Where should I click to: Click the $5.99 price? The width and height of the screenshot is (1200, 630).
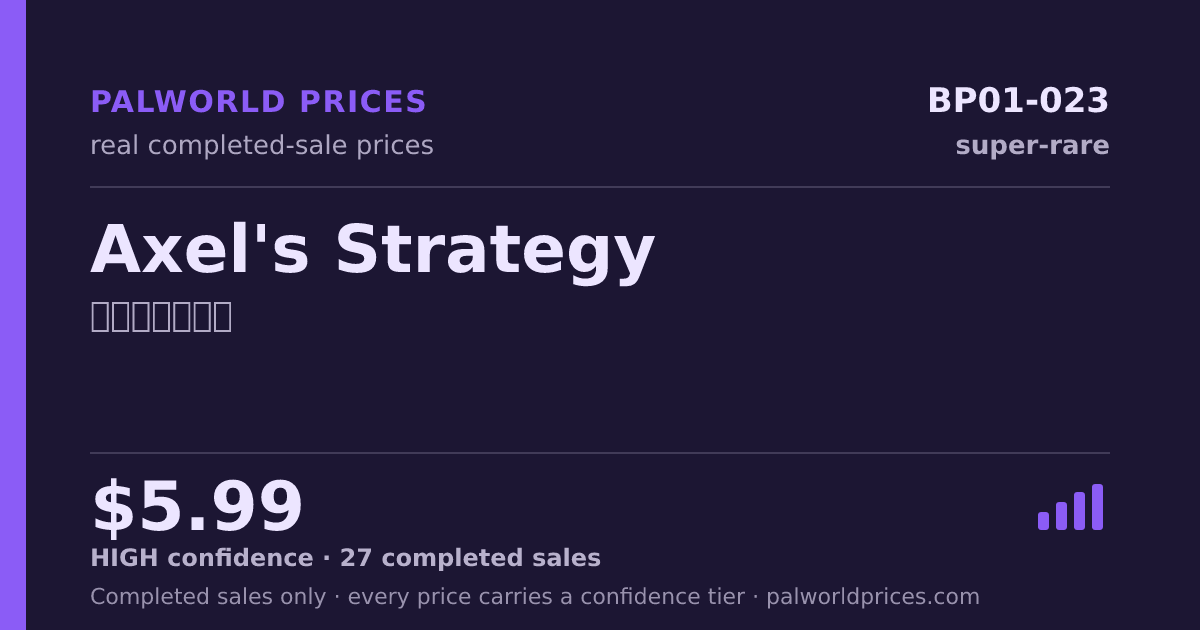click(x=197, y=508)
